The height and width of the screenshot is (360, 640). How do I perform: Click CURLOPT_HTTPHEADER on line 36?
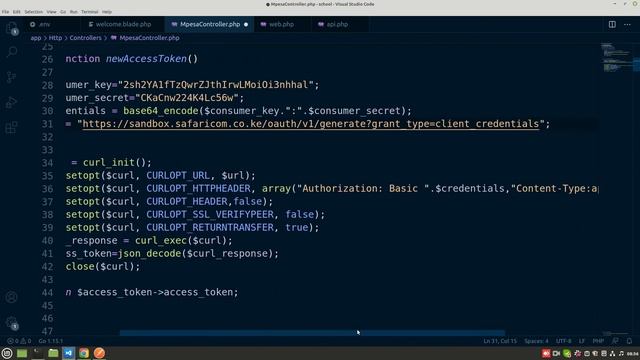[x=198, y=189]
